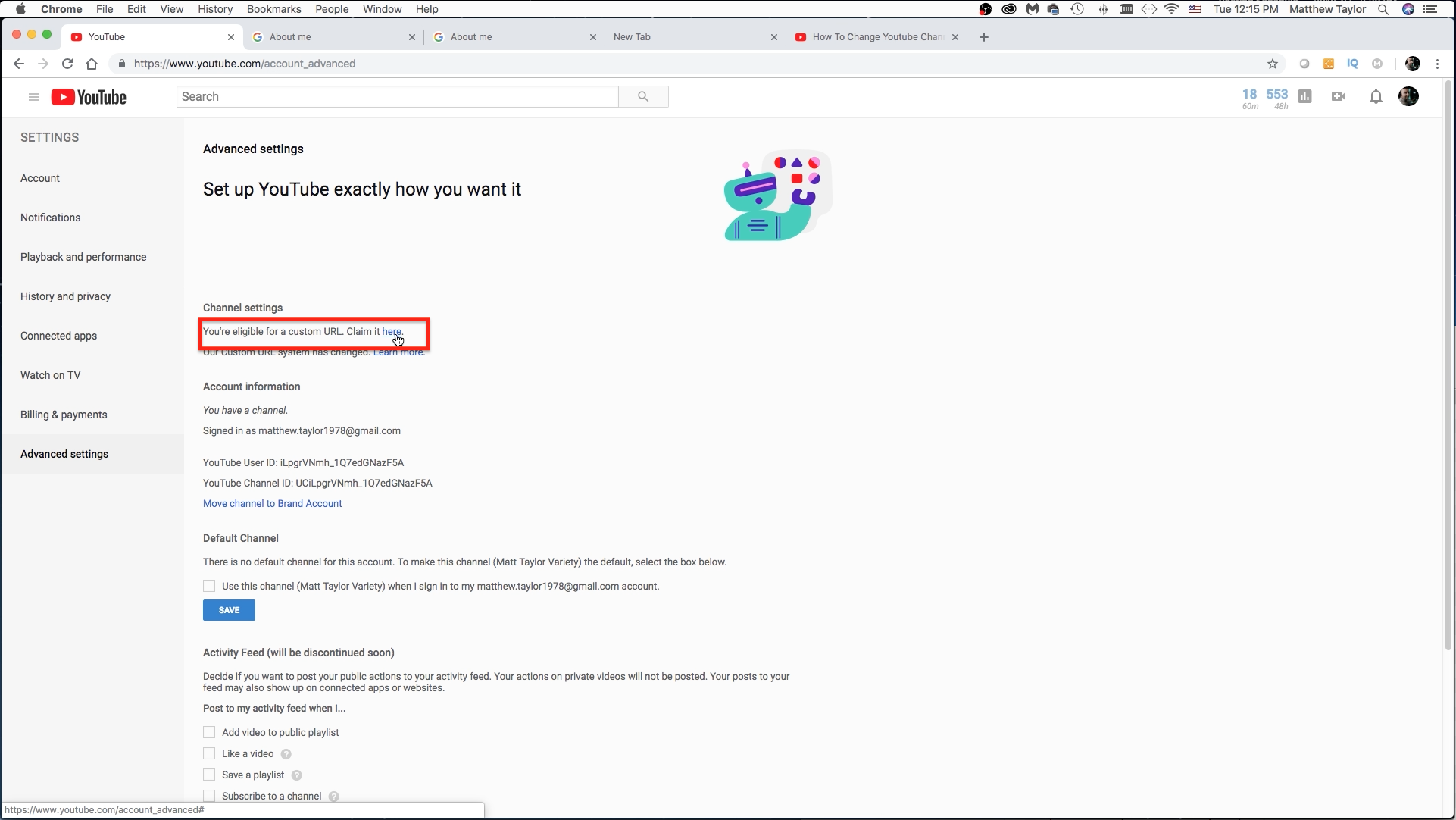The image size is (1456, 820).
Task: Switch to the New Tab tab
Action: pyautogui.click(x=695, y=37)
